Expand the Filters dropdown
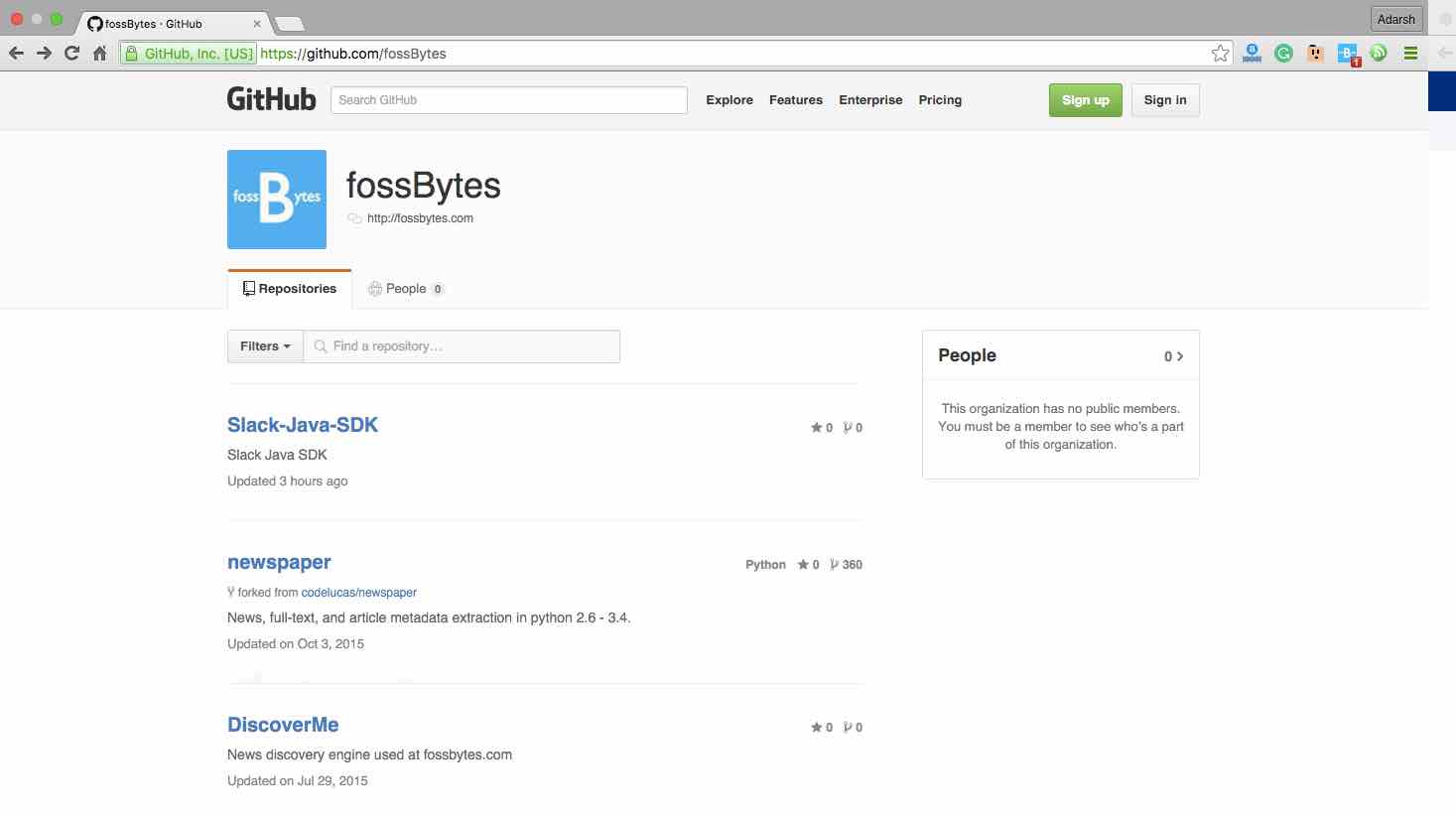The width and height of the screenshot is (1456, 816). pyautogui.click(x=265, y=346)
